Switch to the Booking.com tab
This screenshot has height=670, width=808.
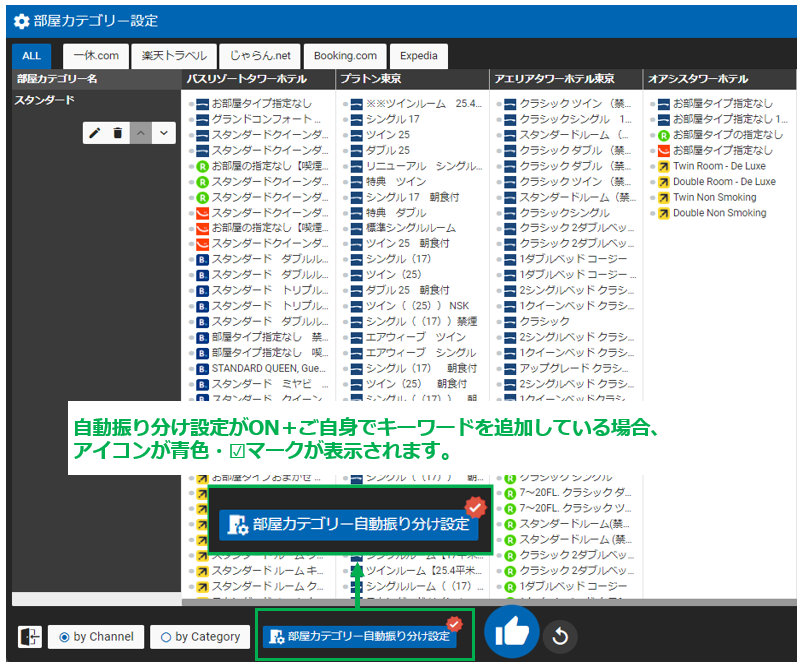click(x=341, y=56)
